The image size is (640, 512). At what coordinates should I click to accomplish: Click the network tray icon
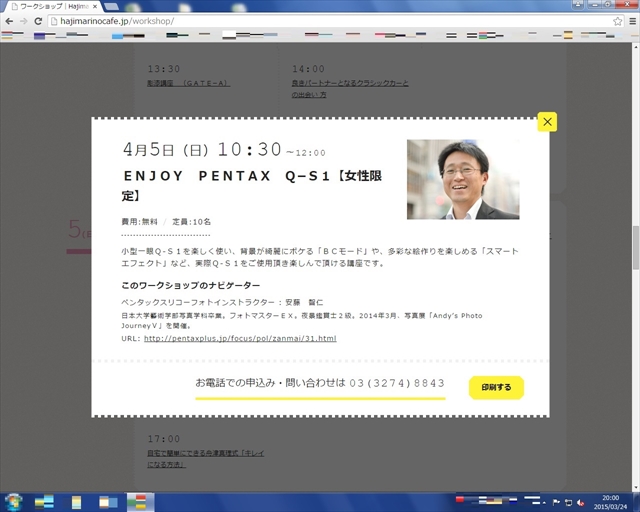568,503
